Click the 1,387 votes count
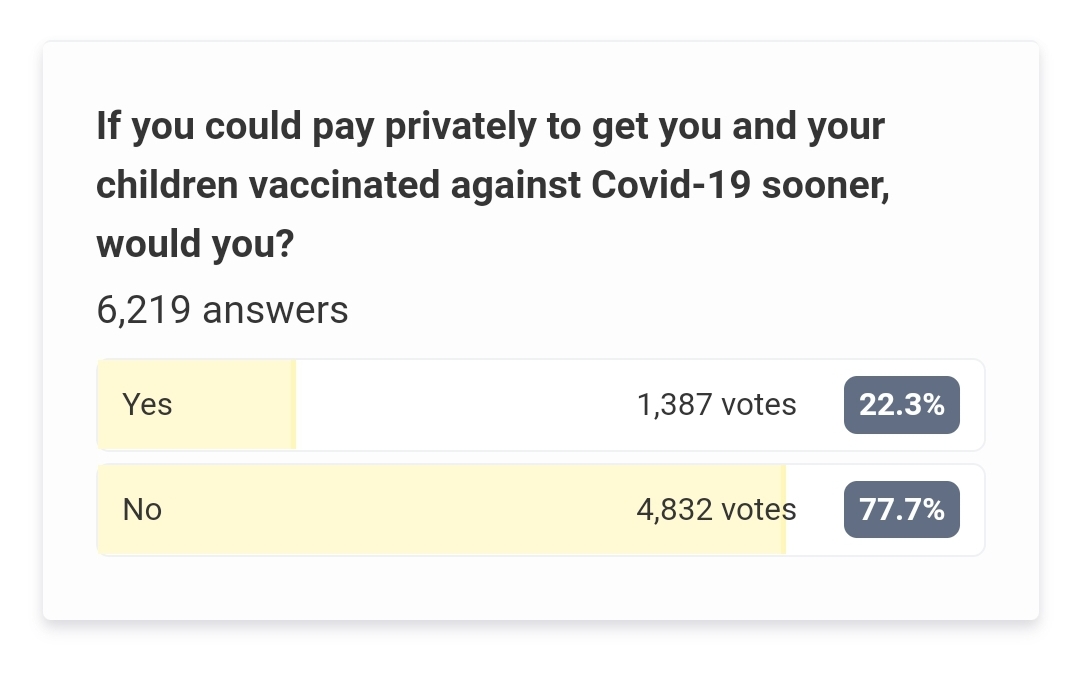This screenshot has width=1080, height=677. [716, 405]
